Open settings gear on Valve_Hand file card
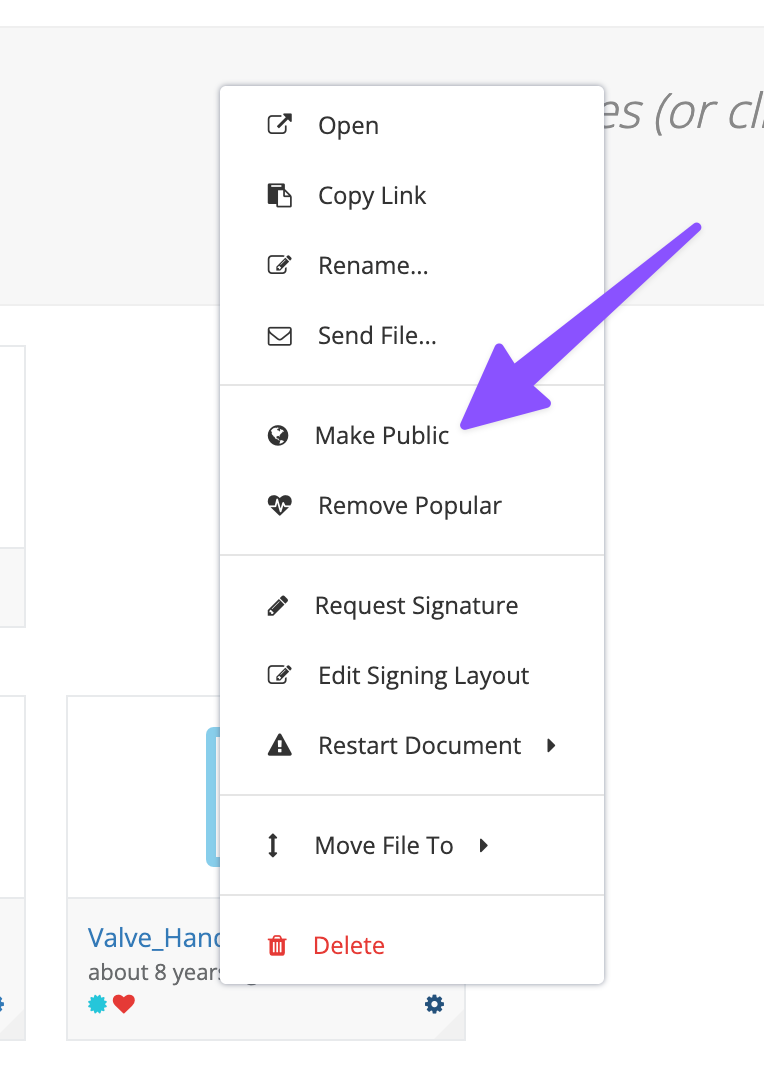Screen dimensions: 764x1074 click(434, 1004)
